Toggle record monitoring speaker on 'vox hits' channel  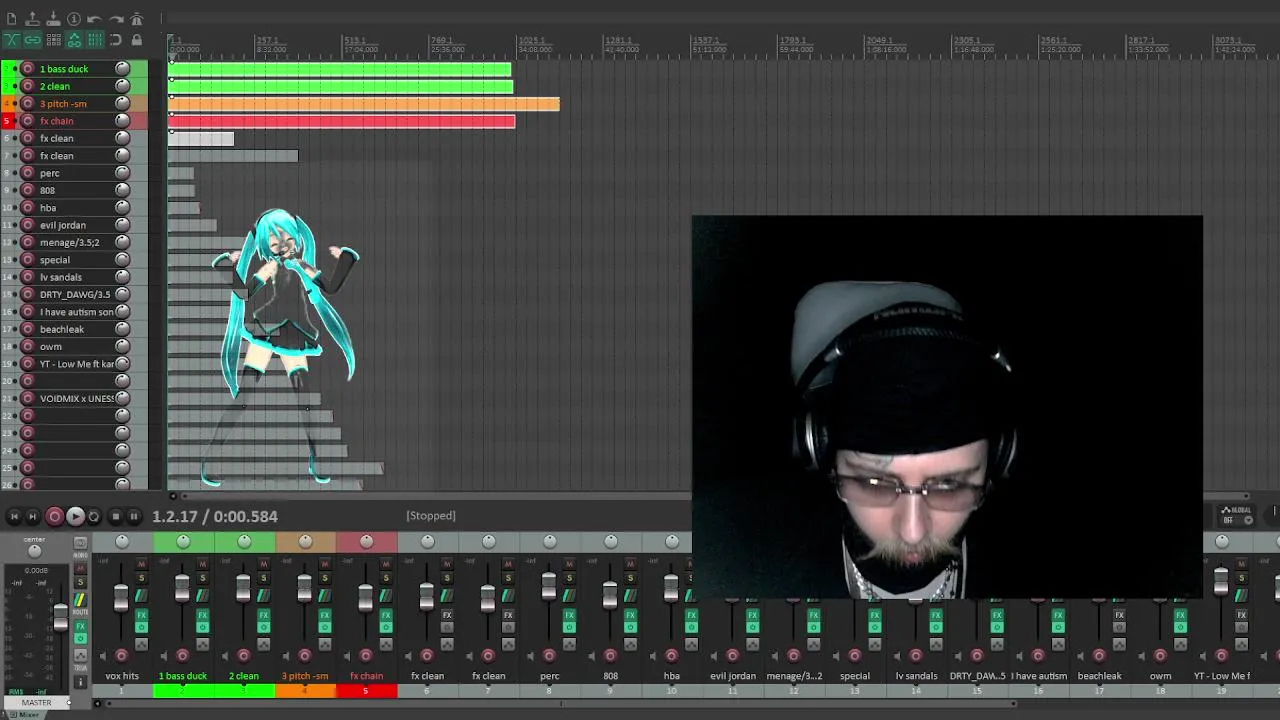click(103, 656)
